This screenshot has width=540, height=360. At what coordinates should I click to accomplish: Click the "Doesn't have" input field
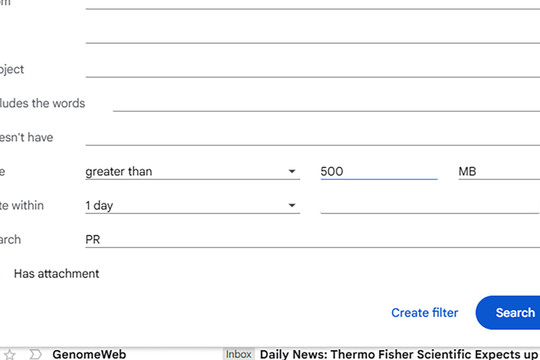tap(312, 137)
